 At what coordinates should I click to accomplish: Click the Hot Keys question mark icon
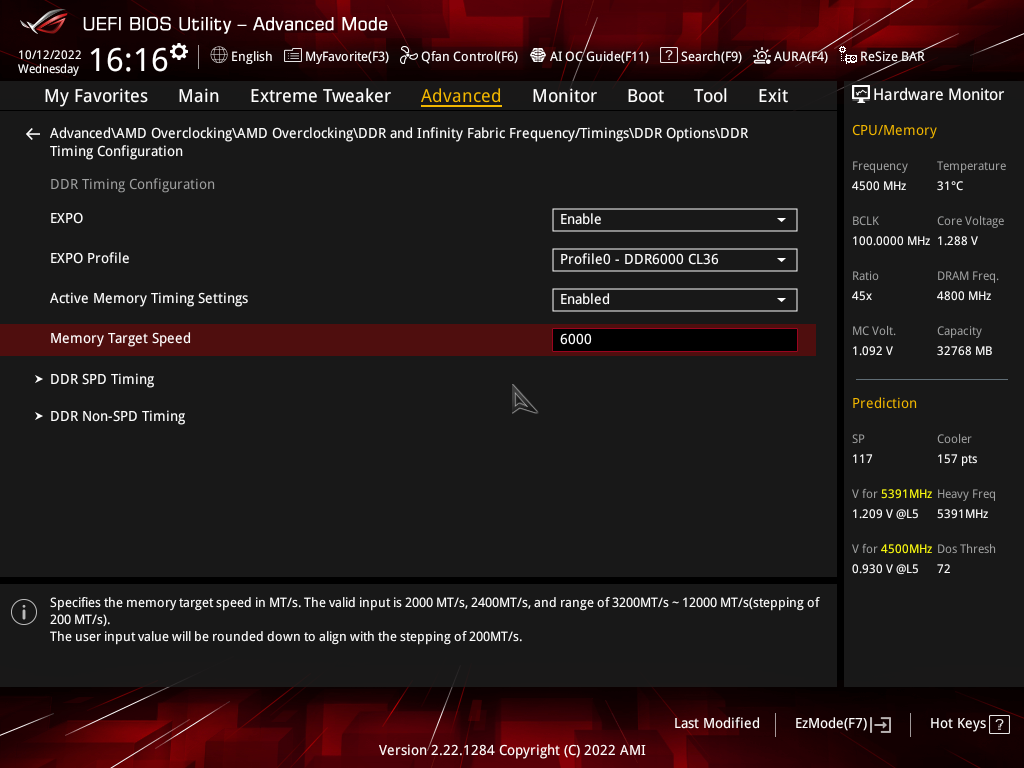point(999,724)
